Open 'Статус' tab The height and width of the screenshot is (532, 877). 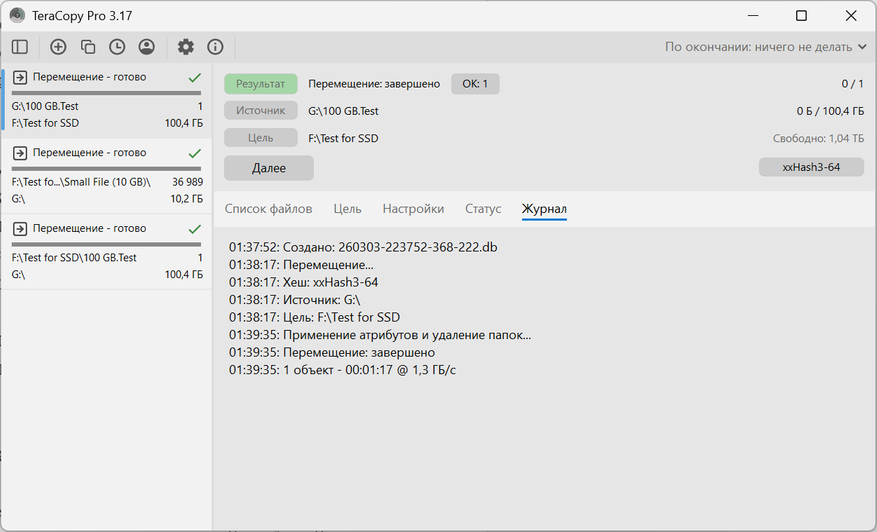click(x=483, y=209)
